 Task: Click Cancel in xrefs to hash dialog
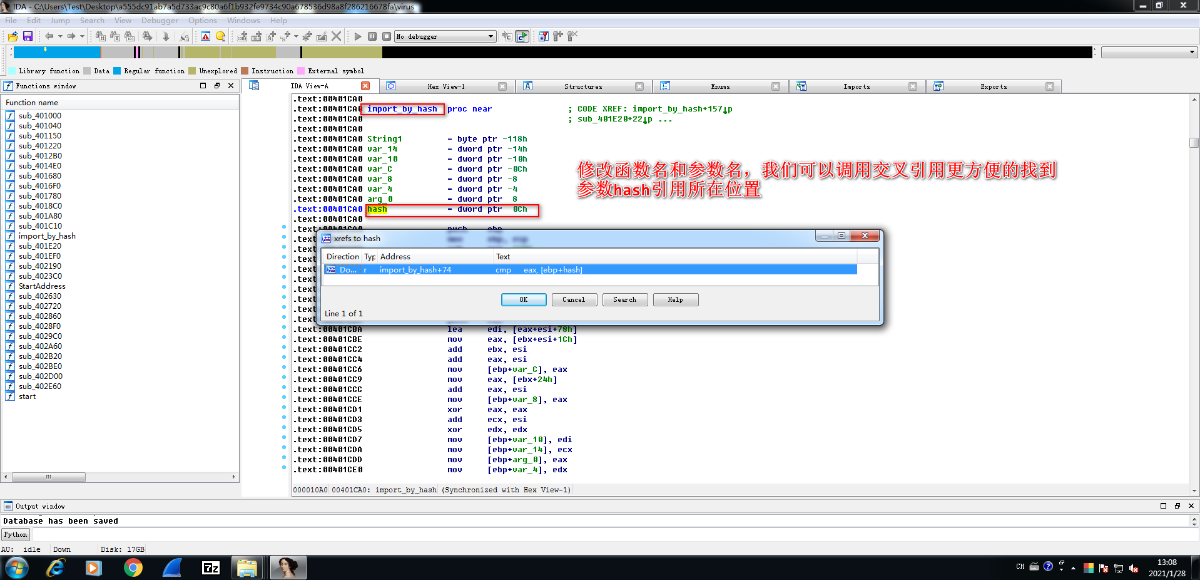click(x=574, y=300)
